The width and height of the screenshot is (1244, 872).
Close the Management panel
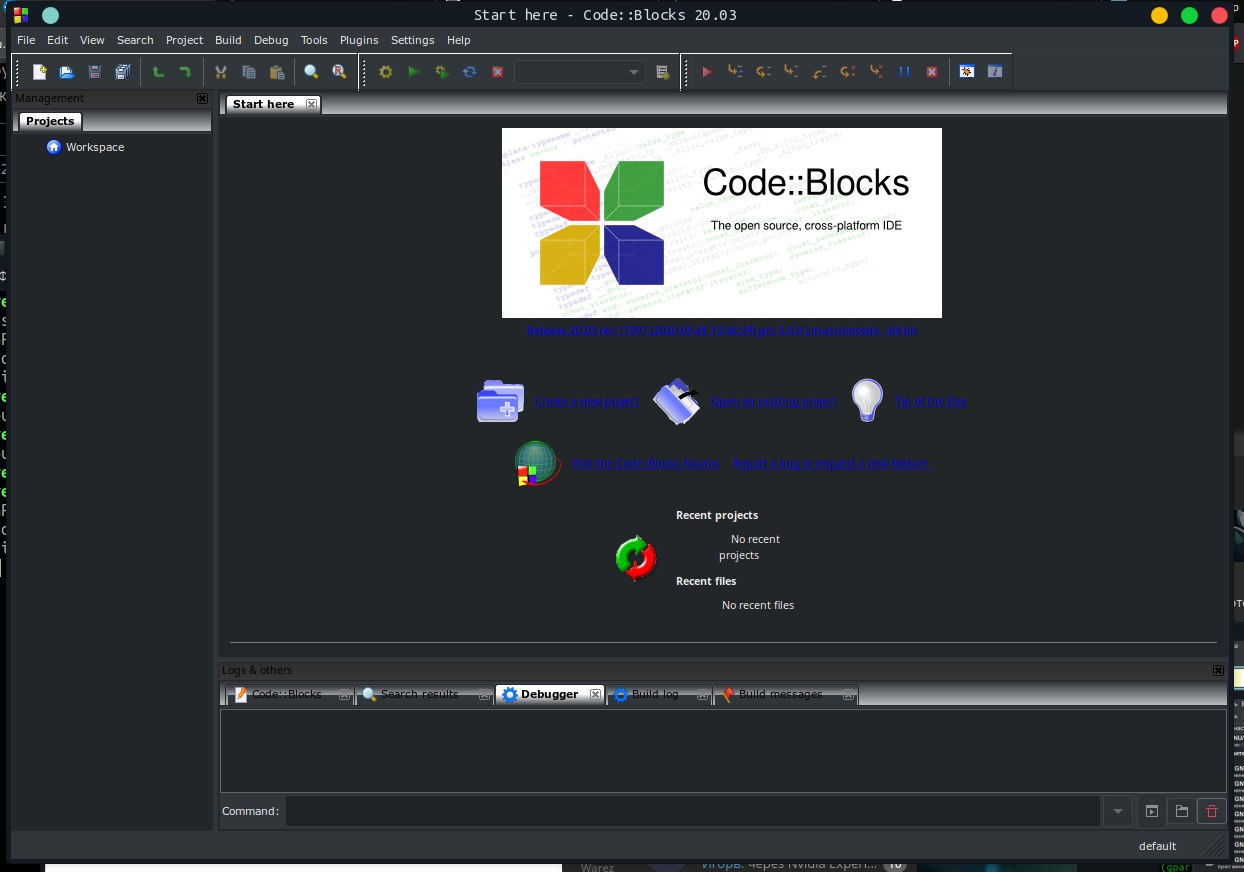tap(202, 98)
